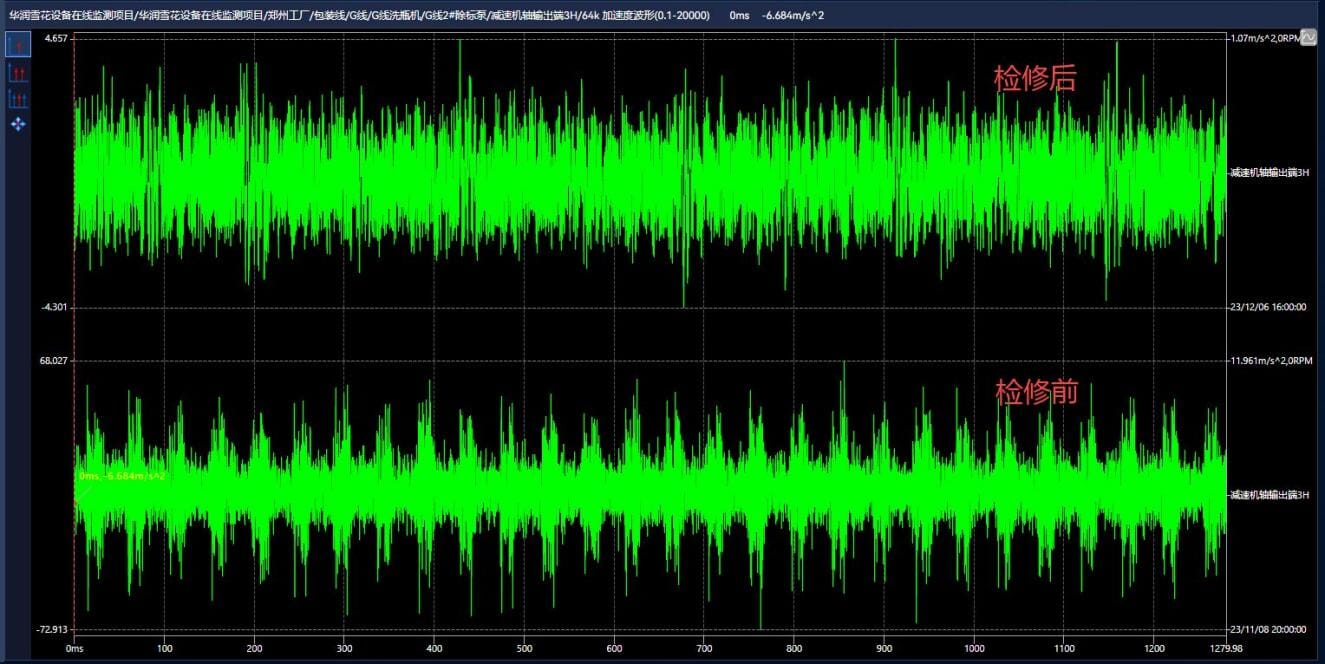This screenshot has height=664, width=1325.
Task: Select the triple cursor tool
Action: point(17,98)
